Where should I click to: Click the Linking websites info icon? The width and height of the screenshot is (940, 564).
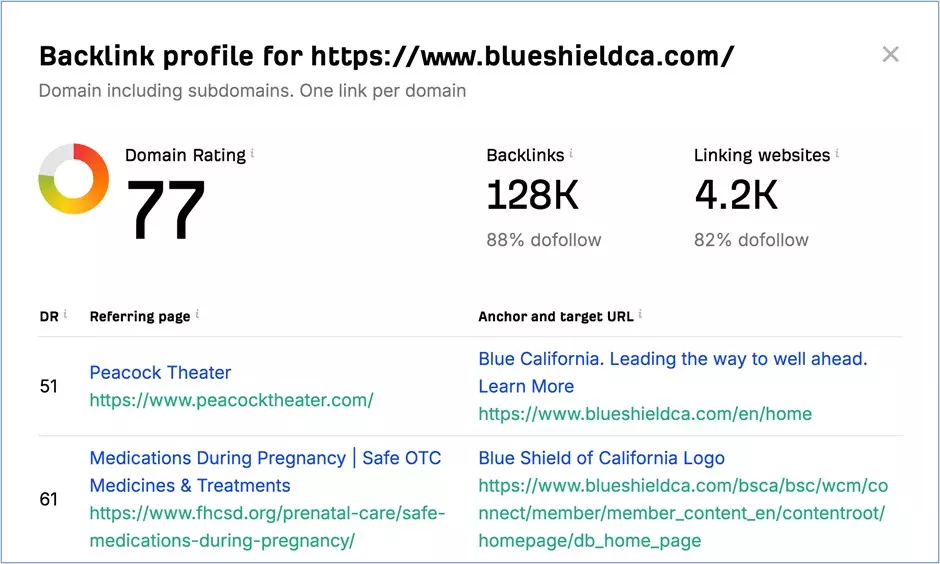(x=837, y=153)
